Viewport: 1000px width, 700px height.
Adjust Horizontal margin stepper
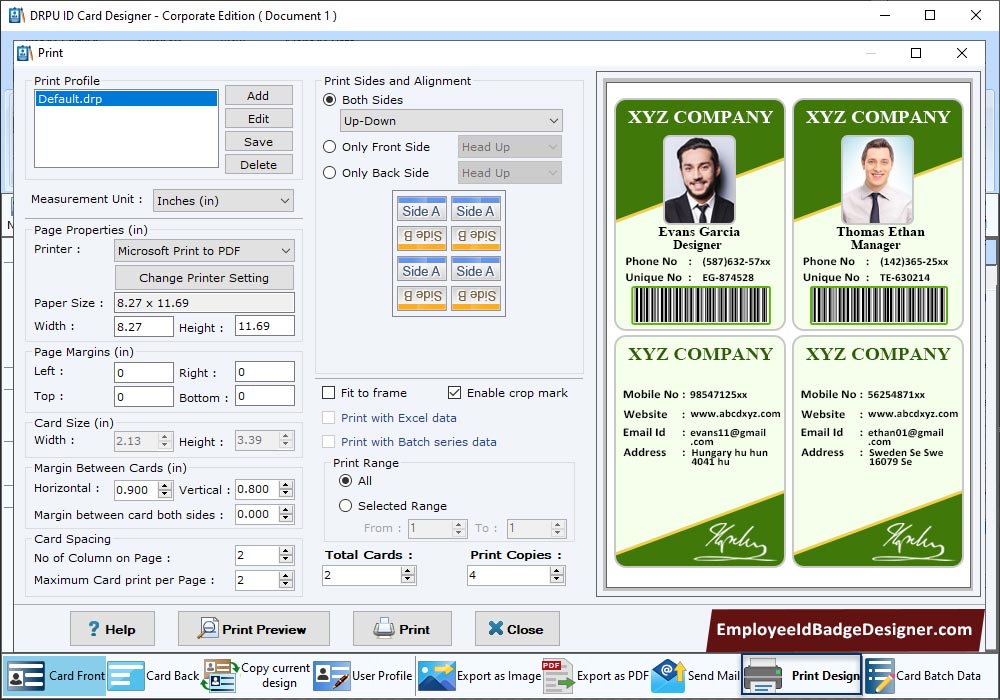[165, 490]
